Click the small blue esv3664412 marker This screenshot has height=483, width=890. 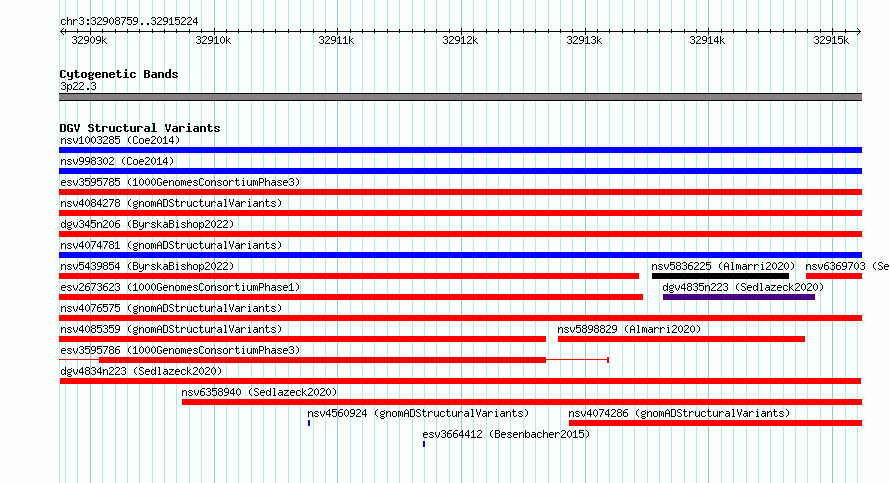pyautogui.click(x=424, y=444)
